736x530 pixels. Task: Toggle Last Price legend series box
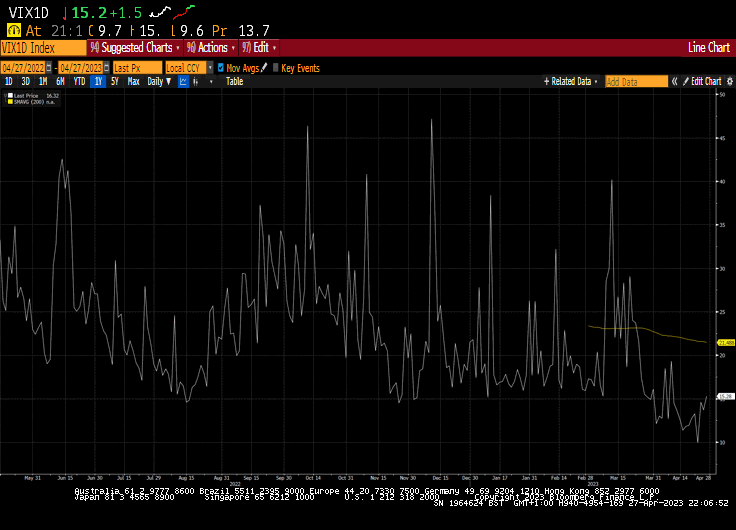point(9,96)
